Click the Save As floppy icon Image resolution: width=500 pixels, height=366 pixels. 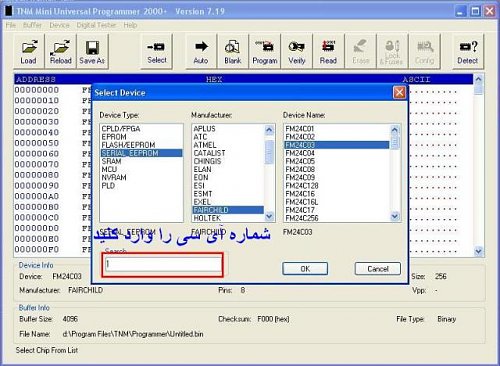[92, 51]
